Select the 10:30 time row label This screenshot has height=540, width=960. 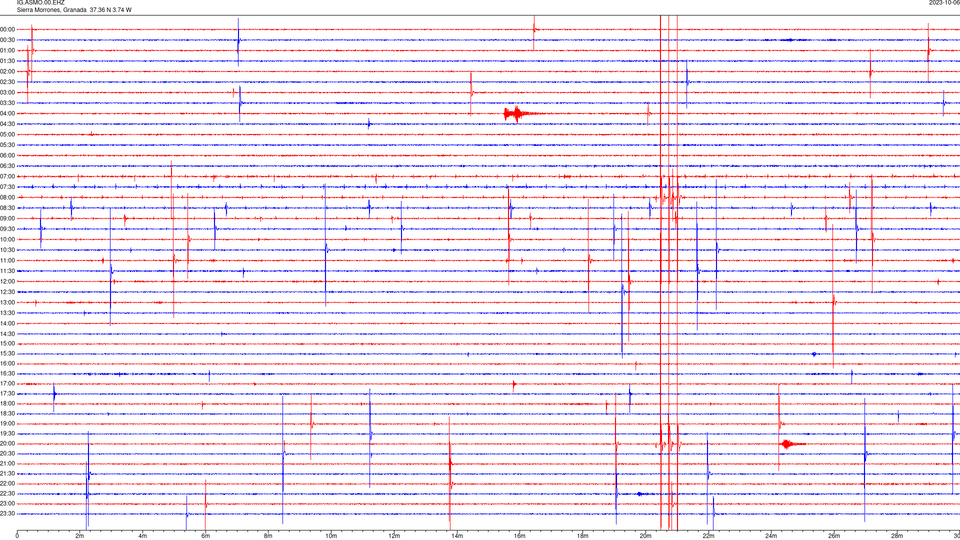coord(7,250)
